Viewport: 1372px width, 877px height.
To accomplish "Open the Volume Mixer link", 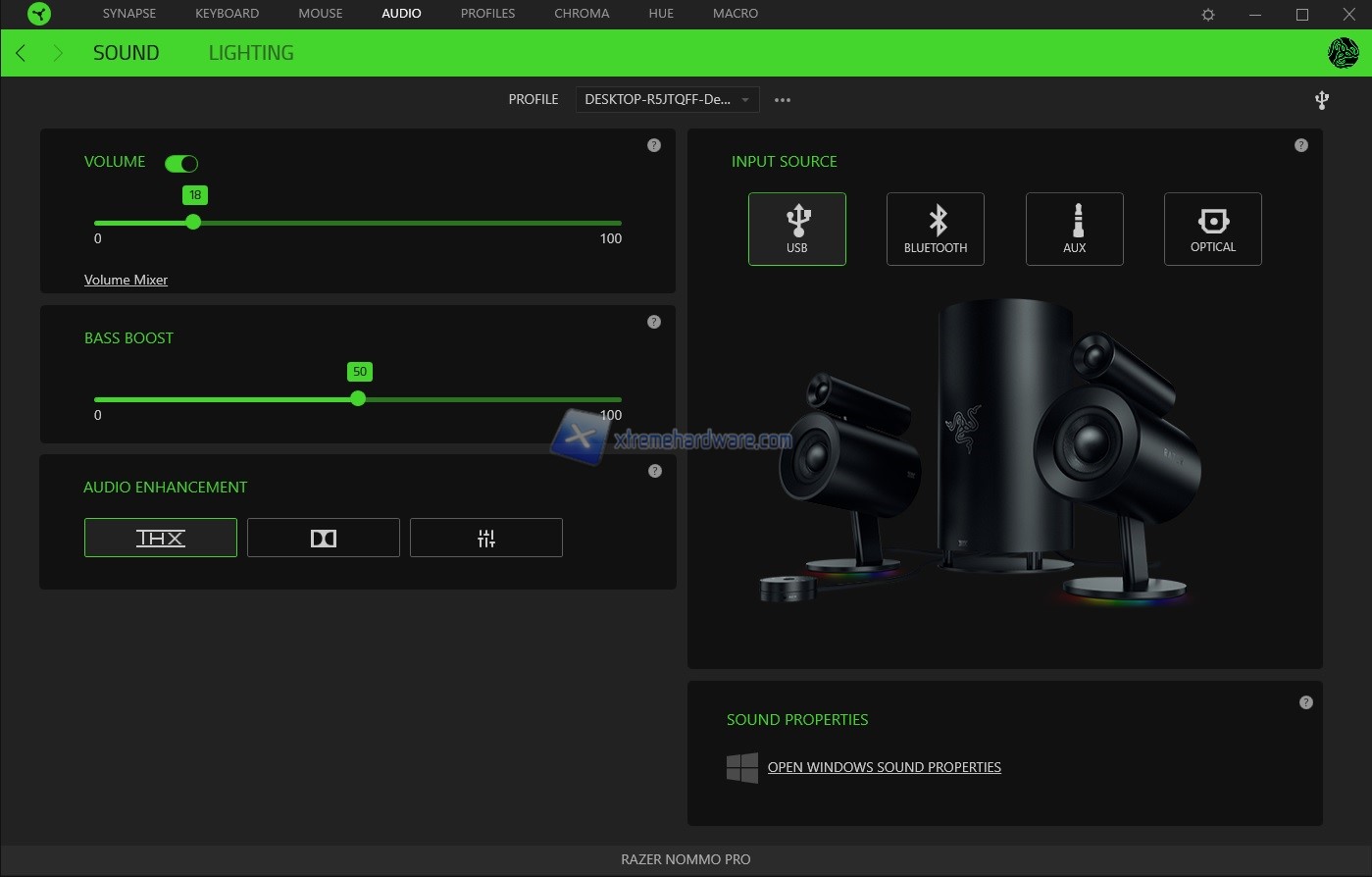I will point(126,280).
